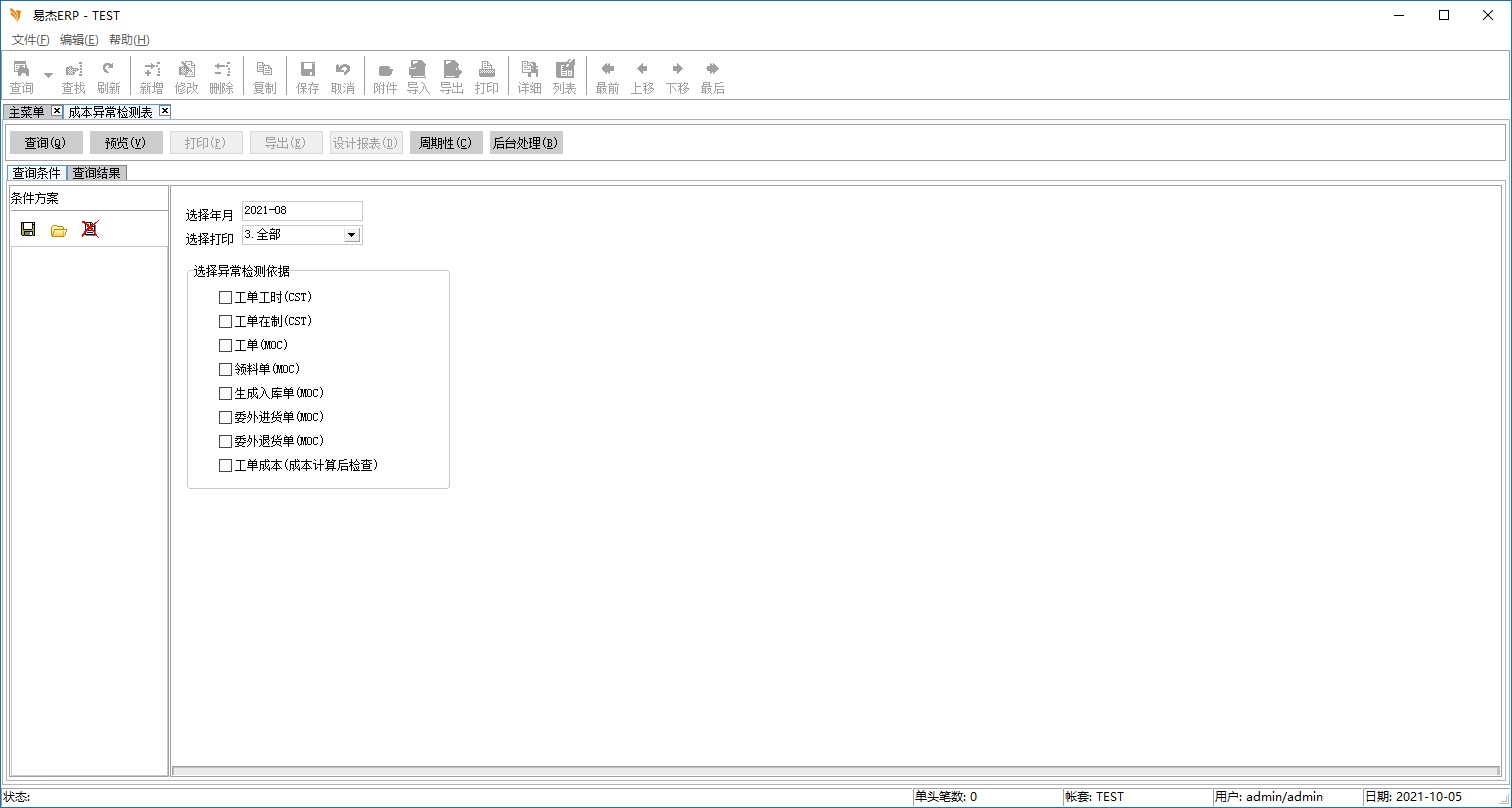This screenshot has width=1512, height=808.
Task: Click the 单头笔数: 0 status entry
Action: [946, 797]
